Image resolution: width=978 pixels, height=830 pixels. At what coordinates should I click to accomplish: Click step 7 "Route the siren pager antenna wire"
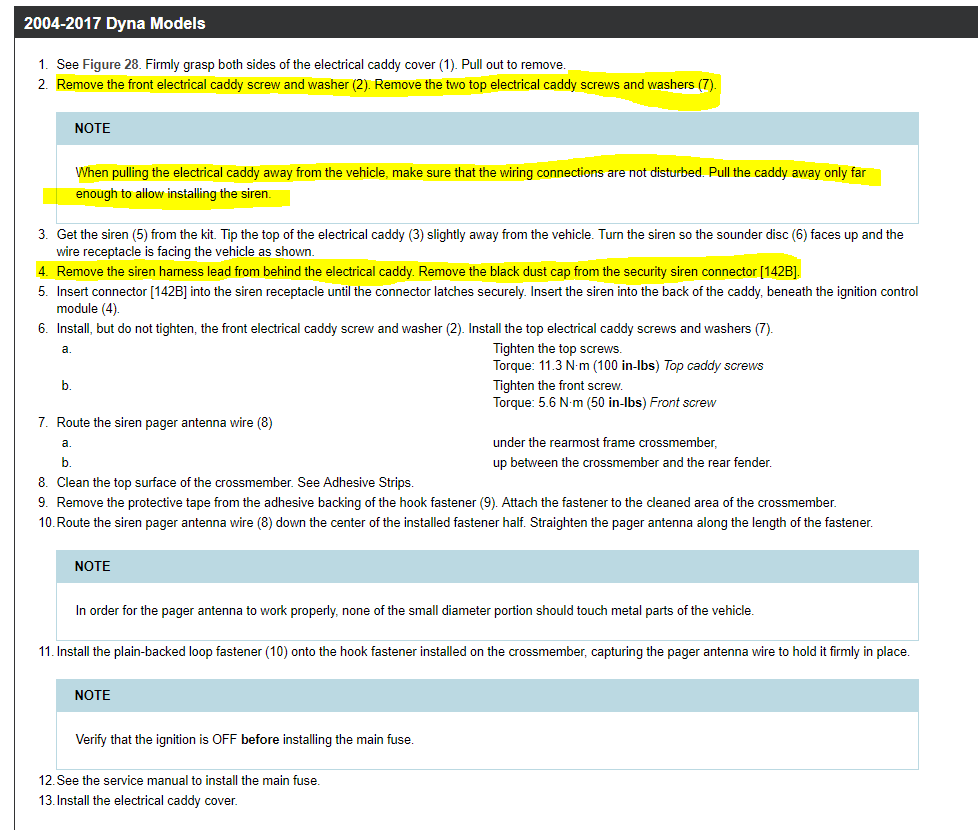click(x=164, y=423)
